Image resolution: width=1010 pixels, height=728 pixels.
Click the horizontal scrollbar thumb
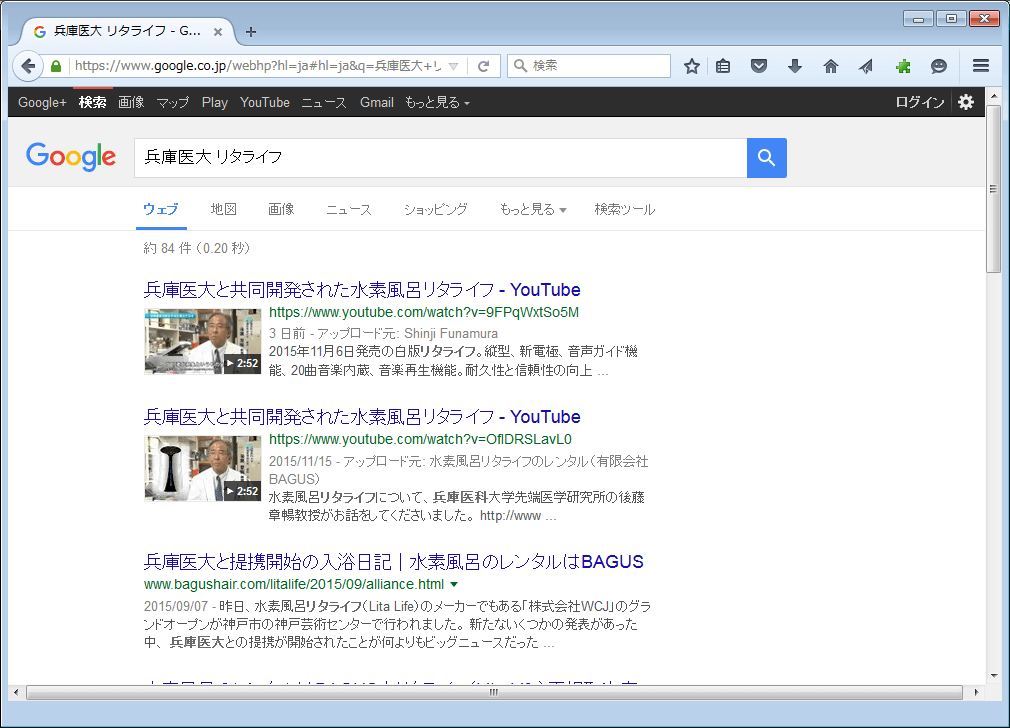coord(494,693)
